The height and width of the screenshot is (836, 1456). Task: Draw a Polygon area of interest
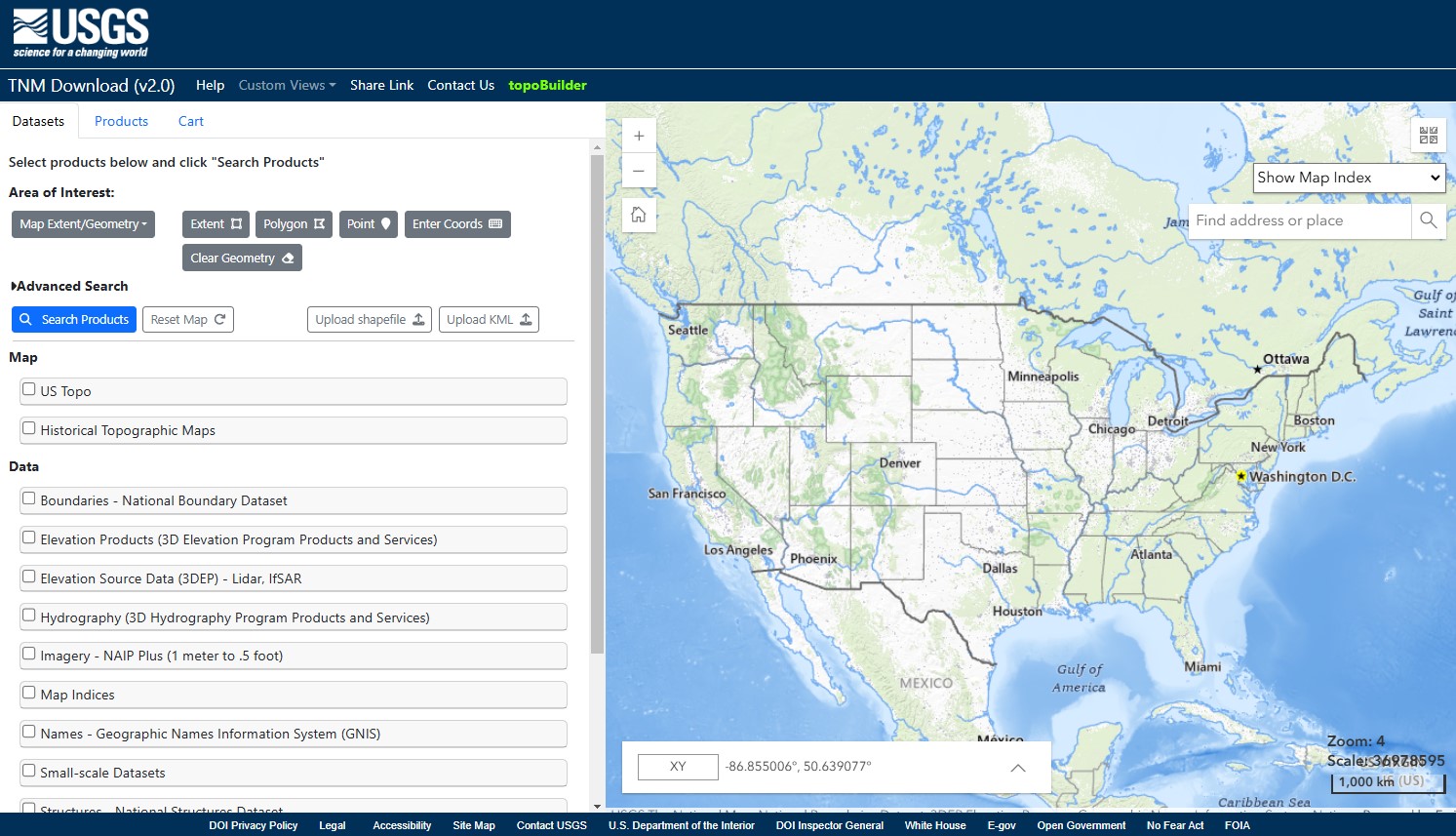tap(294, 224)
